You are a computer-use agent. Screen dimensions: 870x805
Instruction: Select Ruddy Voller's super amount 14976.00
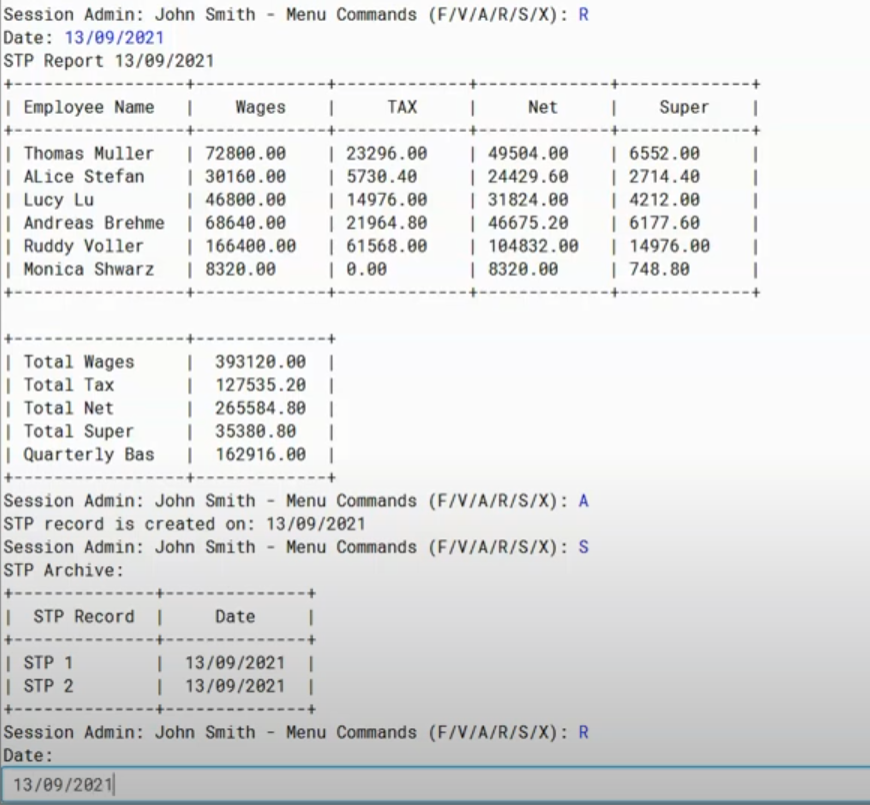tap(672, 245)
